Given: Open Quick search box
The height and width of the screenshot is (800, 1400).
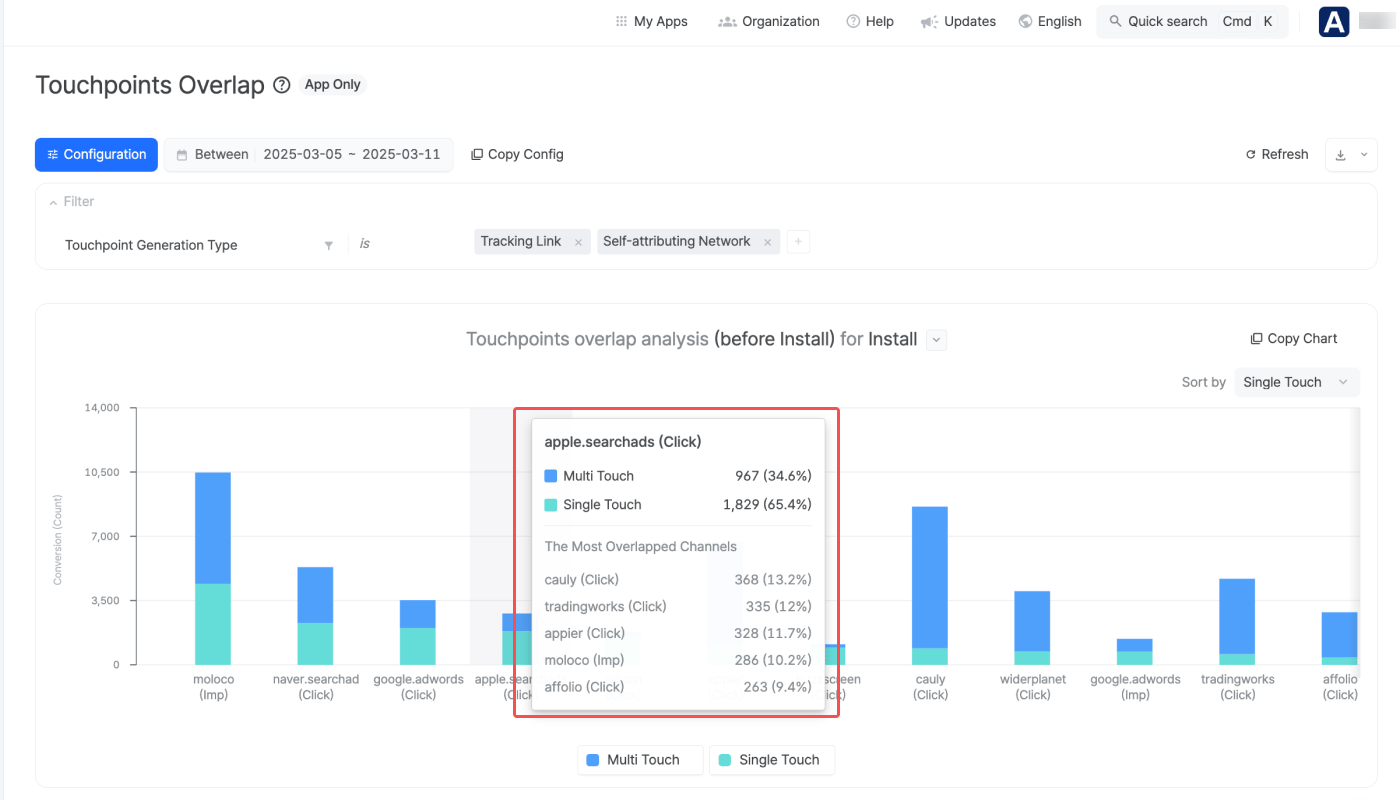Looking at the screenshot, I should point(1192,21).
